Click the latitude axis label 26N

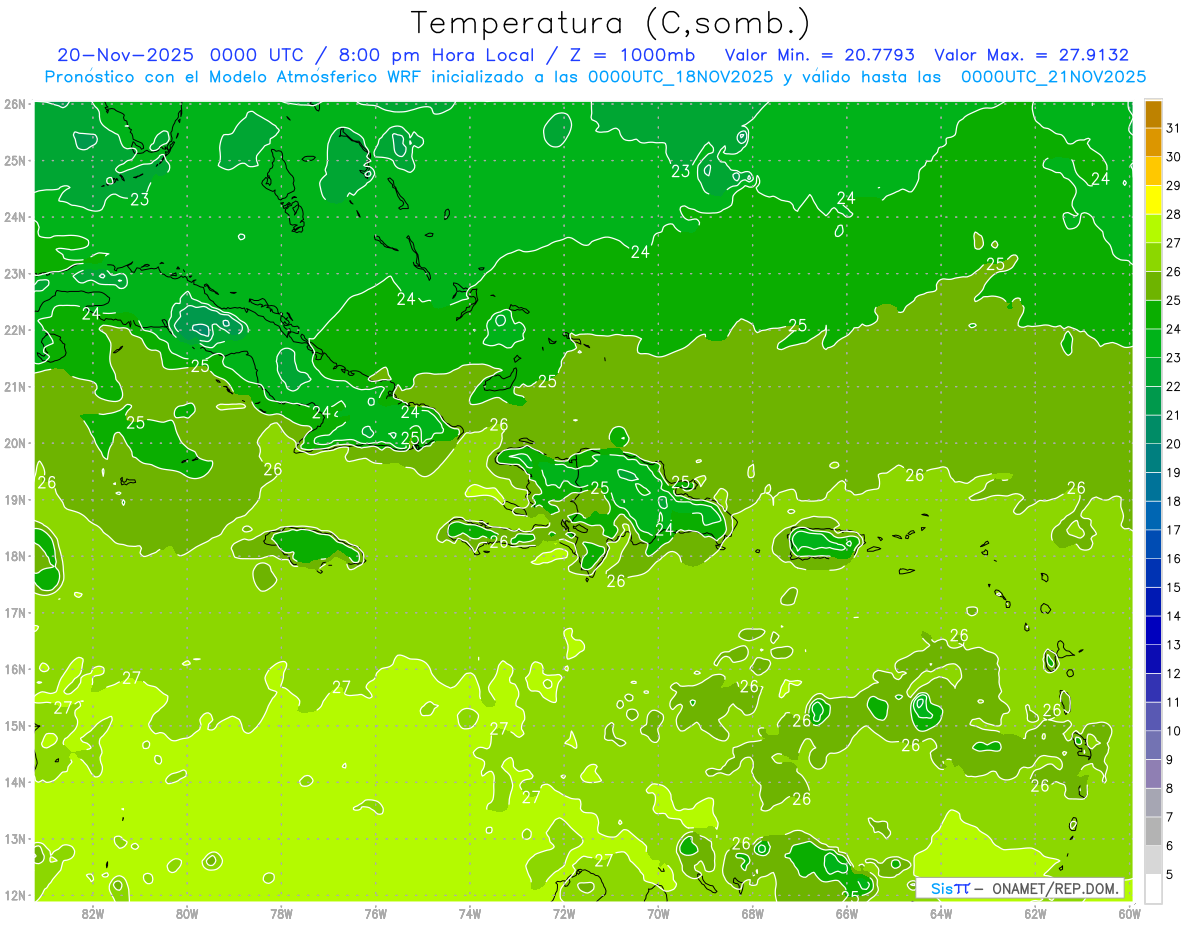coord(15,103)
